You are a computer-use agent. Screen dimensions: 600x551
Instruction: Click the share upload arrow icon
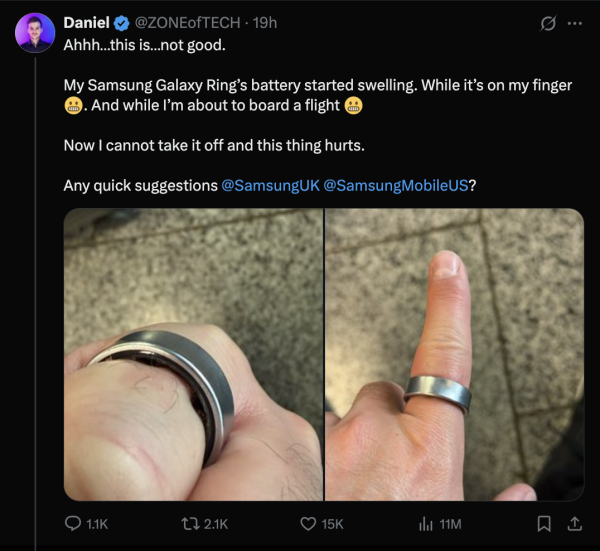[x=574, y=523]
